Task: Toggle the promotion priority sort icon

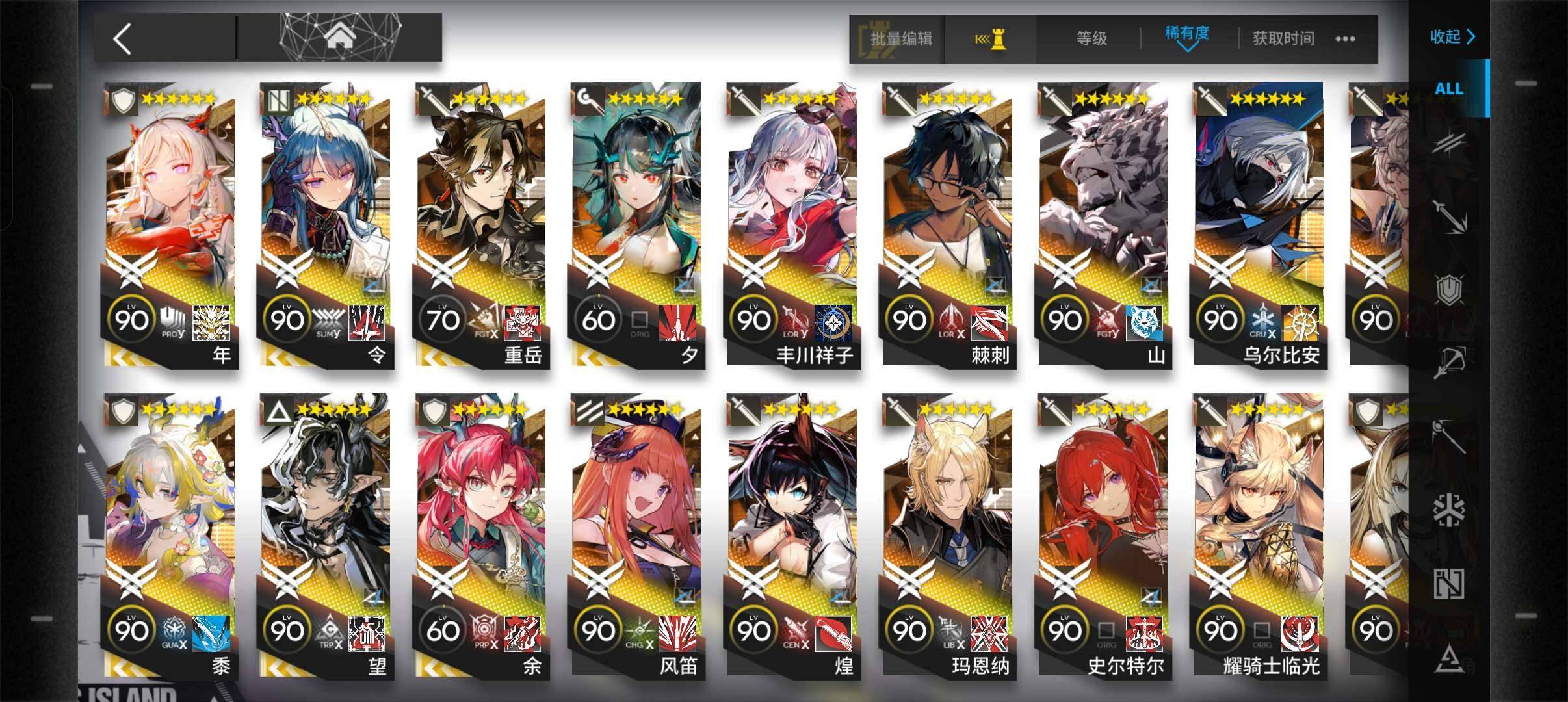Action: [991, 39]
